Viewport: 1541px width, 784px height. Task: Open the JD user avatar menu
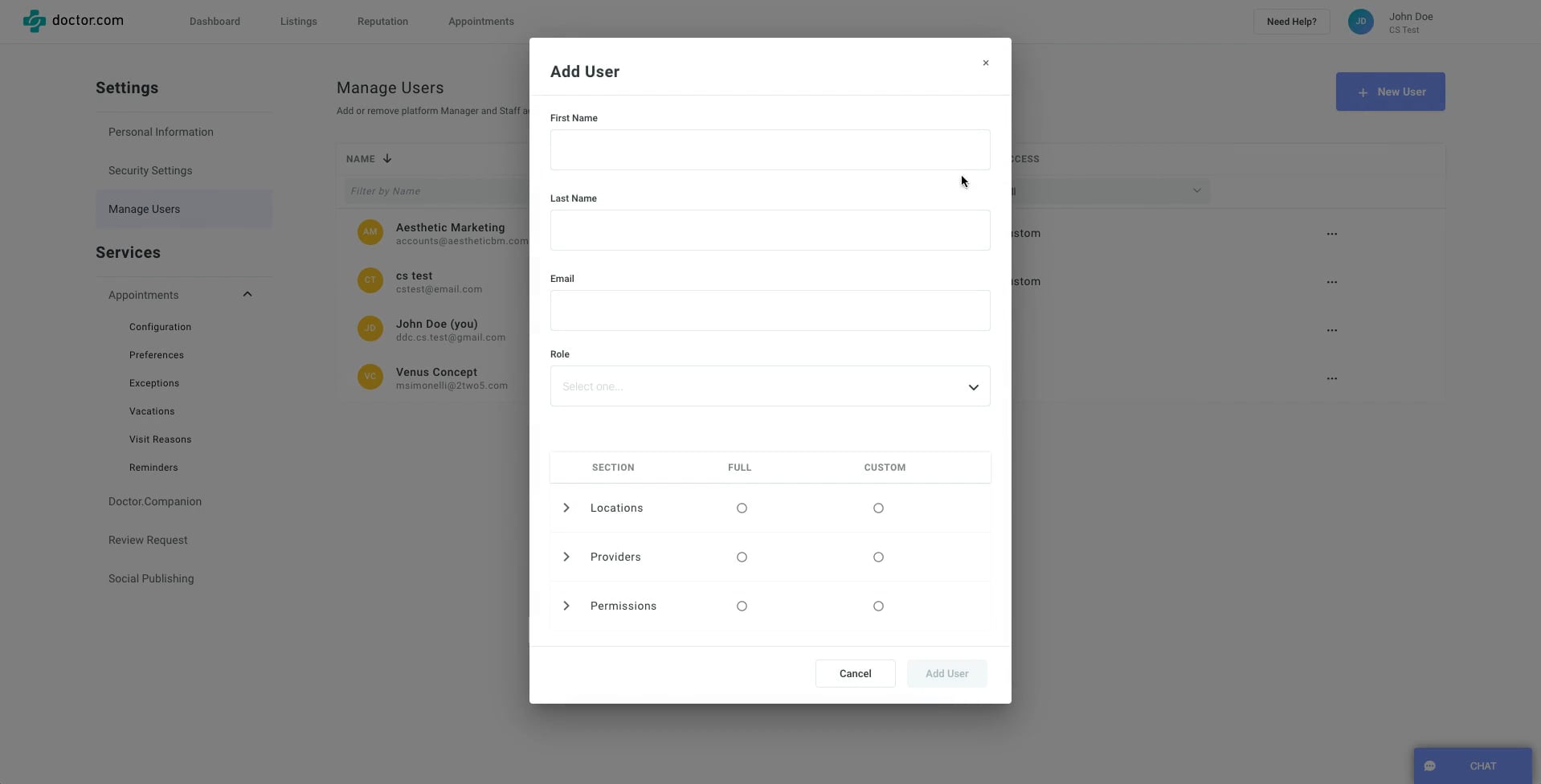(1360, 22)
